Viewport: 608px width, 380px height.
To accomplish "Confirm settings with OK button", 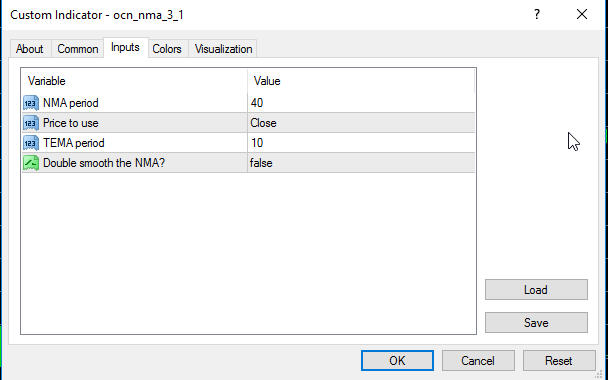I will (397, 361).
